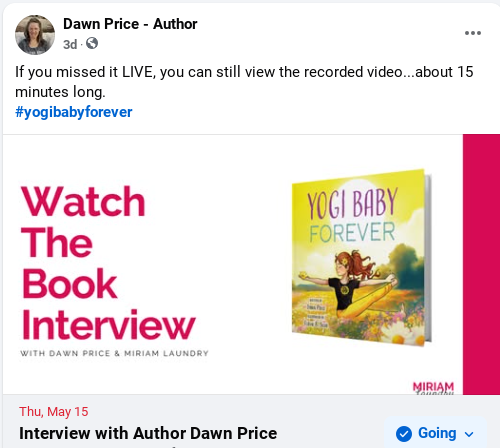This screenshot has width=500, height=448.
Task: Follow the #yogibabyforever hashtag
Action: [x=74, y=112]
